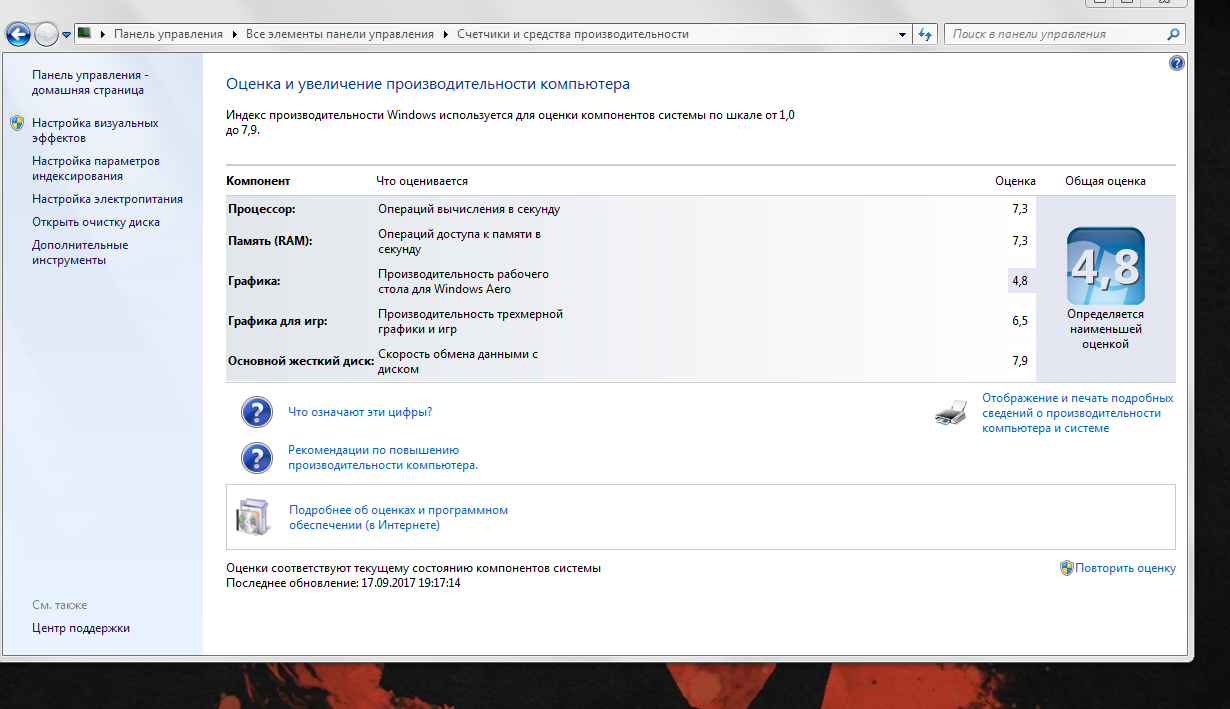Screen dimensions: 1230x709
Task: Click the Refresh button beside address bar
Action: (x=925, y=34)
